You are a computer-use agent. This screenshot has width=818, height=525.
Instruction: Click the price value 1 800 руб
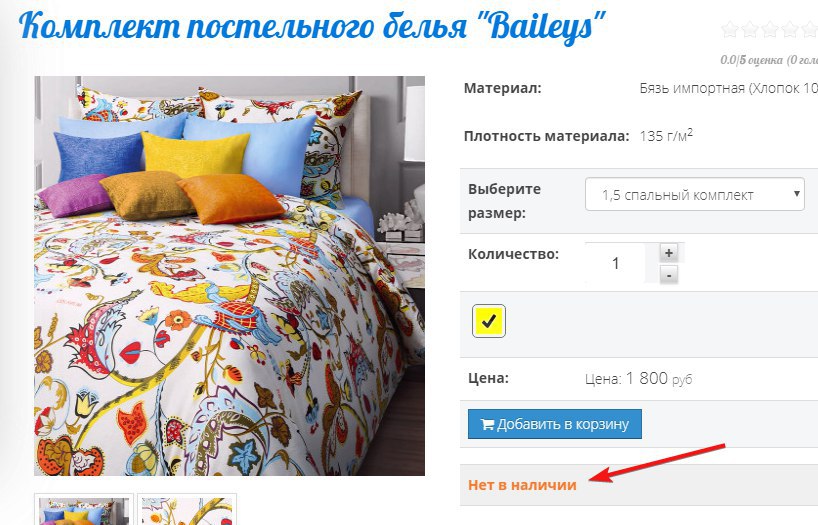click(659, 378)
